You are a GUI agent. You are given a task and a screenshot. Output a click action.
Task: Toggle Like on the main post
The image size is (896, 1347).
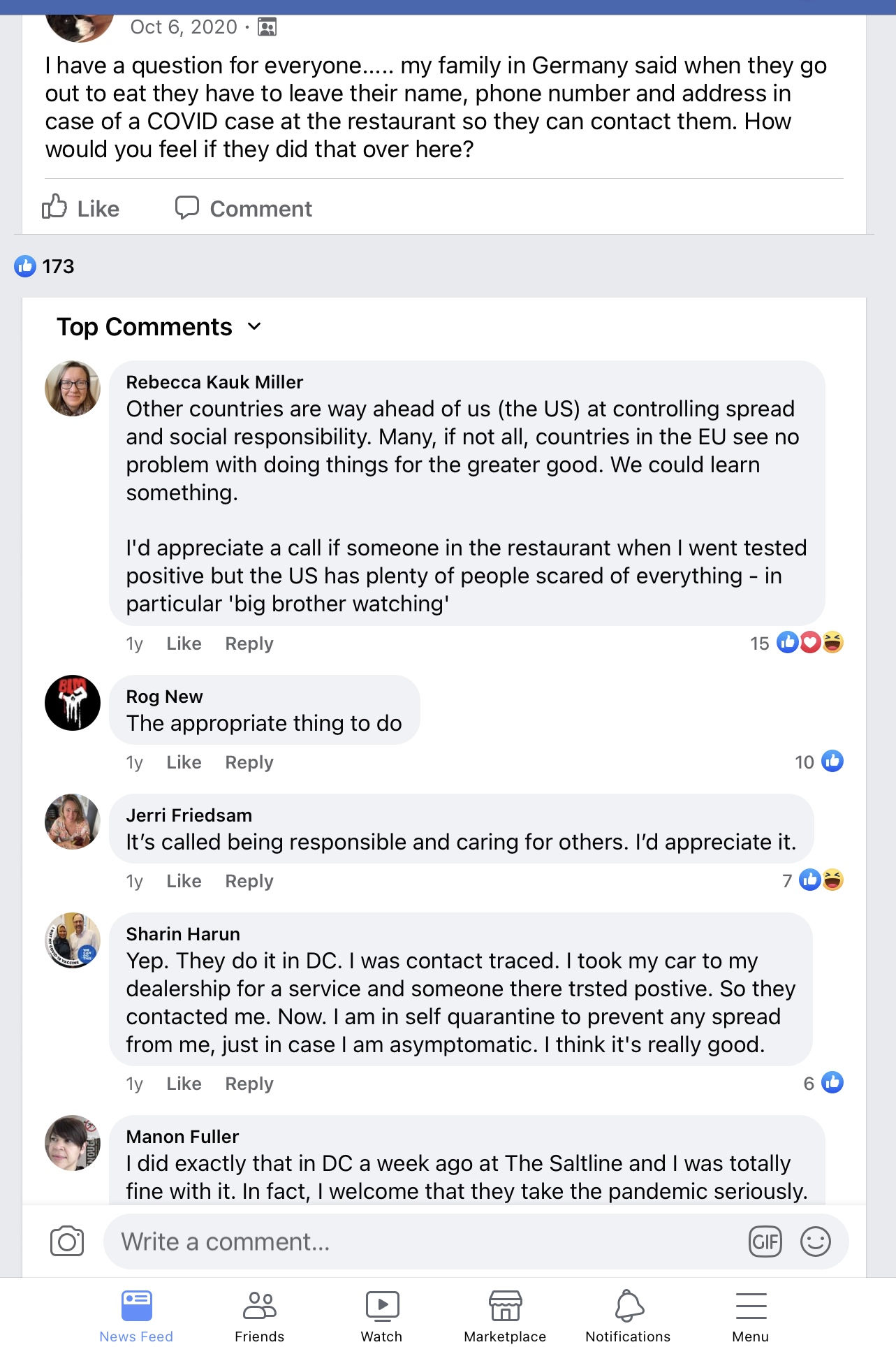pyautogui.click(x=81, y=208)
